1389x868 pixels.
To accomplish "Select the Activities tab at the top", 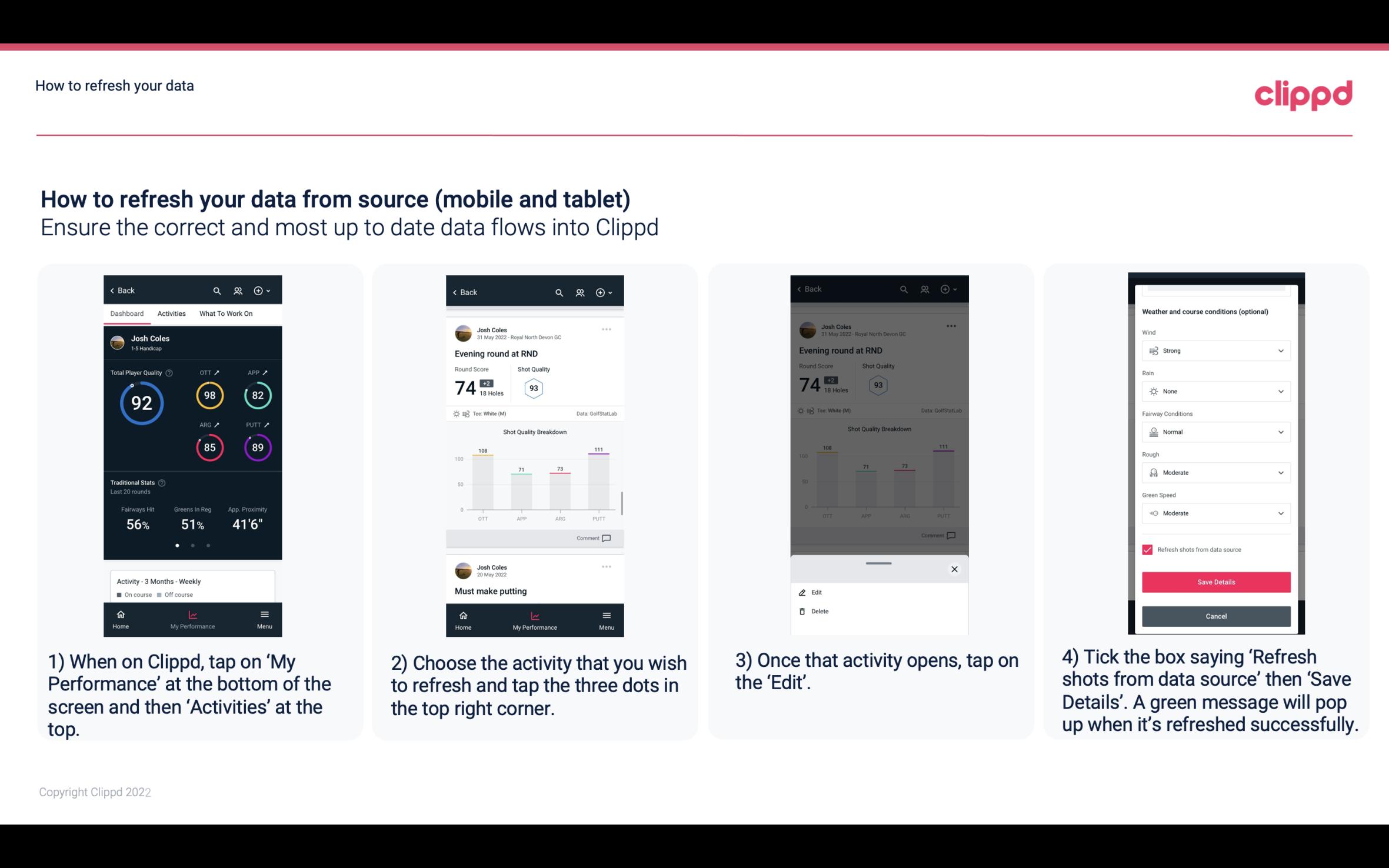I will [x=171, y=313].
